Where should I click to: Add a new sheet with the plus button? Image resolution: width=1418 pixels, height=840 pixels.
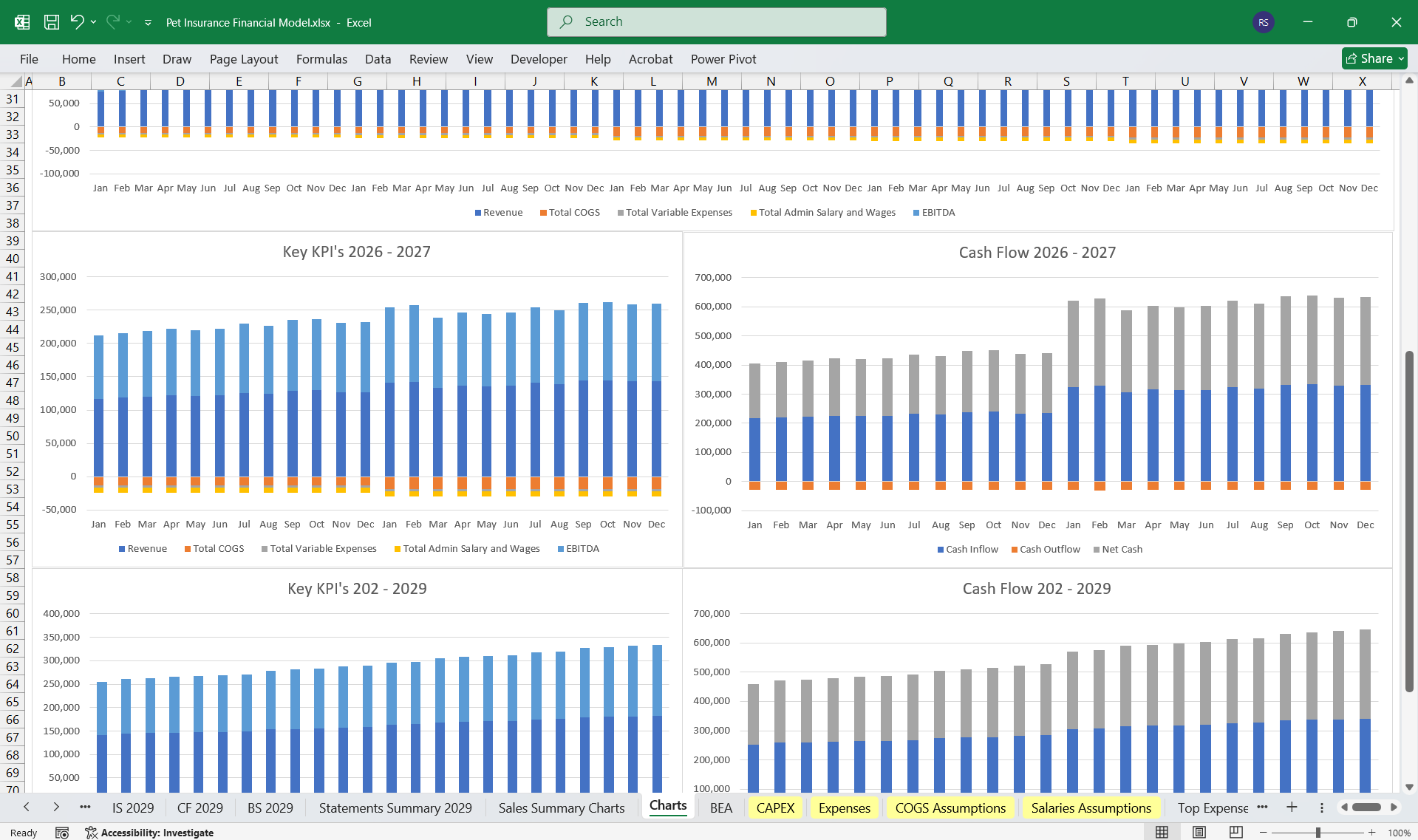1292,807
